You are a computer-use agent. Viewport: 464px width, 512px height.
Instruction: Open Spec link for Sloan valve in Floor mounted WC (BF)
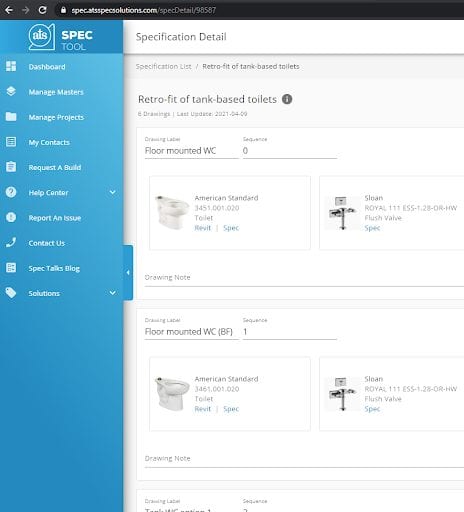[x=372, y=409]
